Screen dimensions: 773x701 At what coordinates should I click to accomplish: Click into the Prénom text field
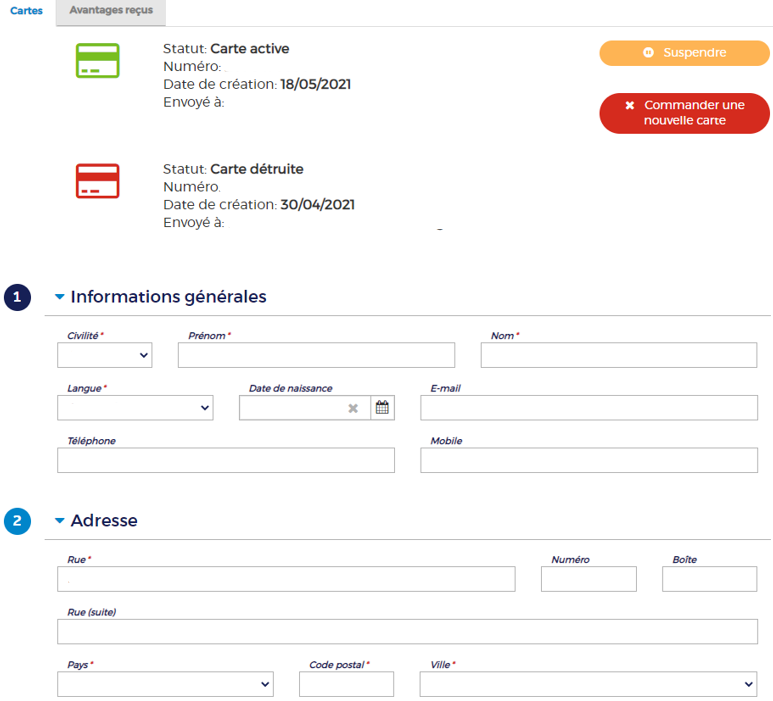(316, 355)
